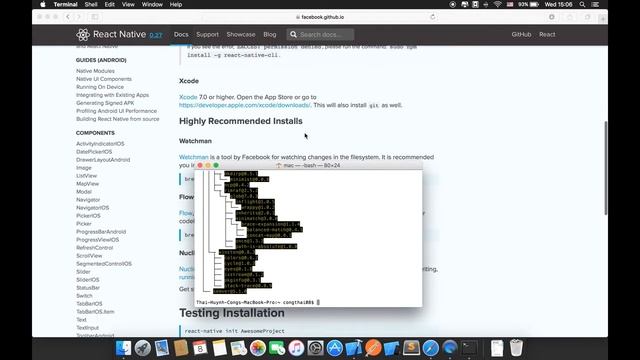The height and width of the screenshot is (360, 640).
Task: Click React Native atom logo
Action: pos(83,35)
